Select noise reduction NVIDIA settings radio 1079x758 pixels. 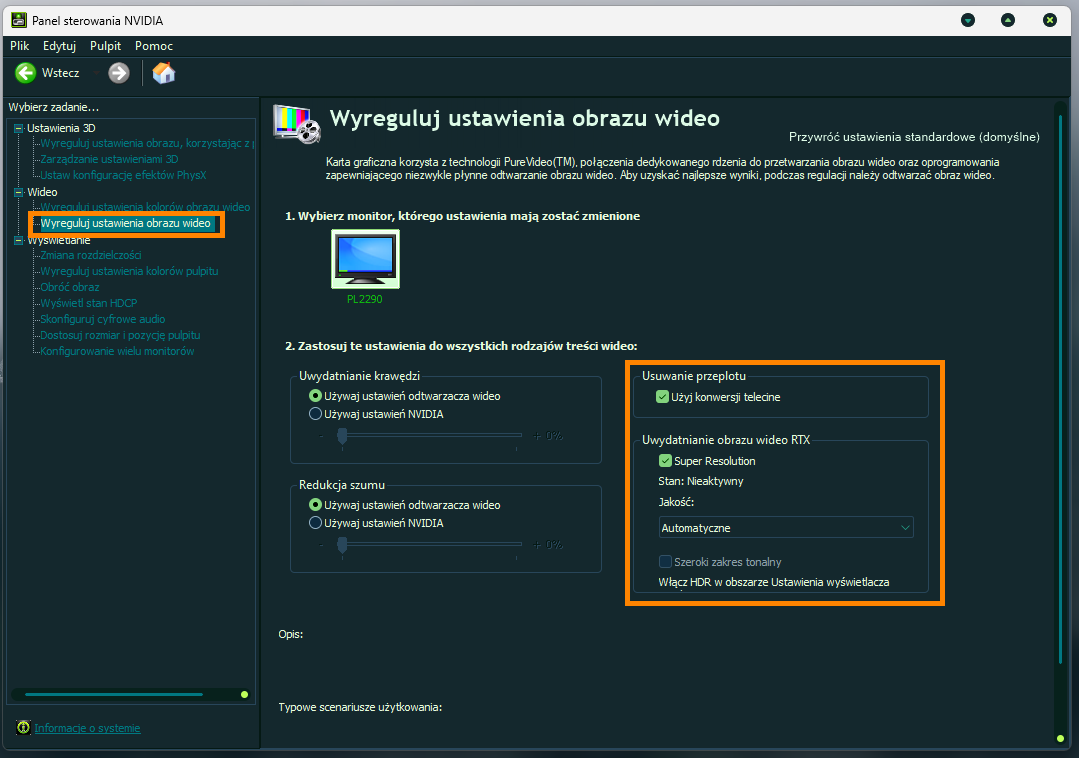(315, 523)
